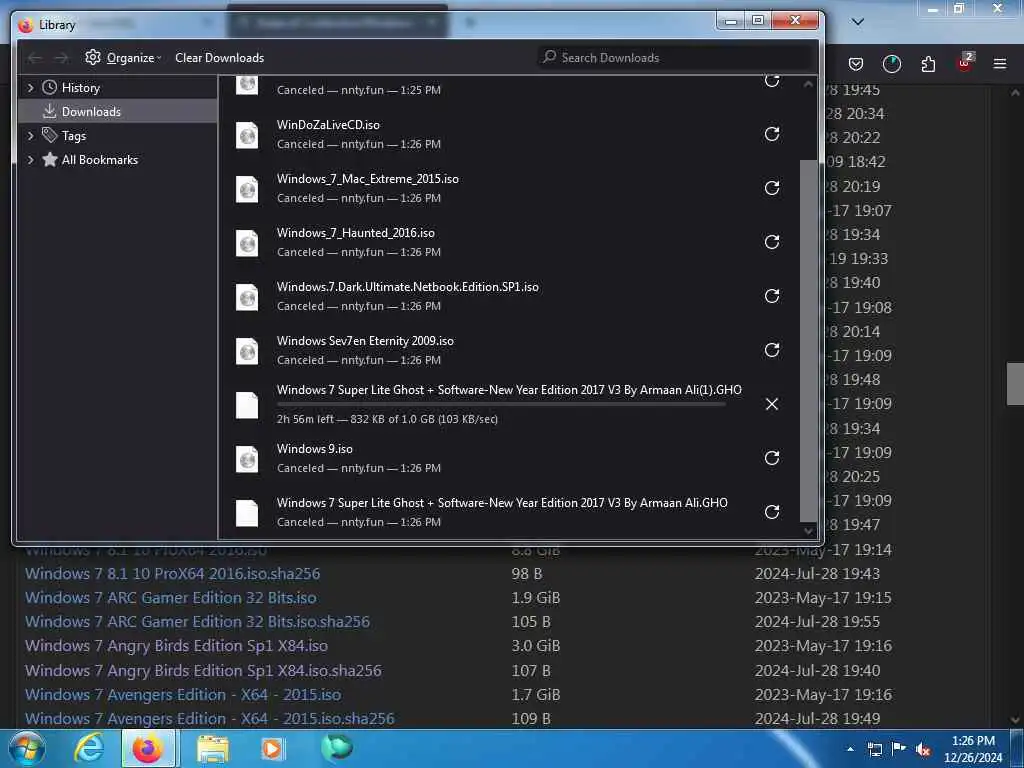Image resolution: width=1024 pixels, height=768 pixels.
Task: Click the Windows_7_Haunted_2016.iso file icon
Action: 247,243
